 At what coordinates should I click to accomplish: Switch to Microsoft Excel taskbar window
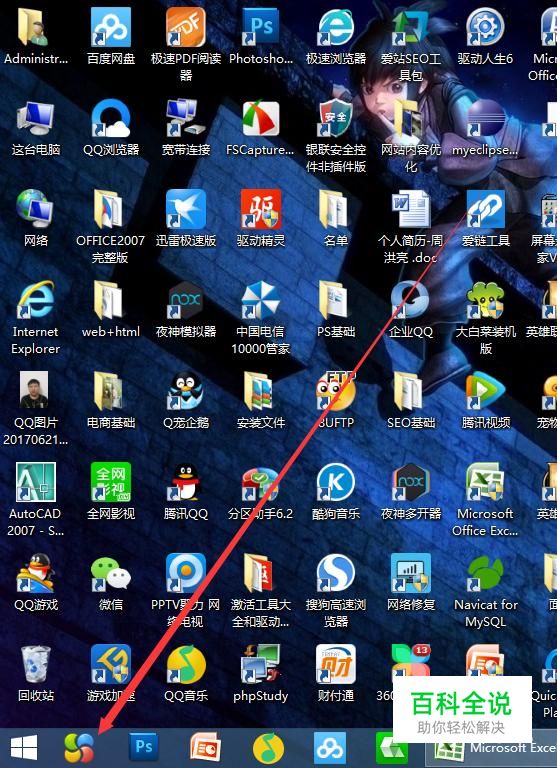491,748
